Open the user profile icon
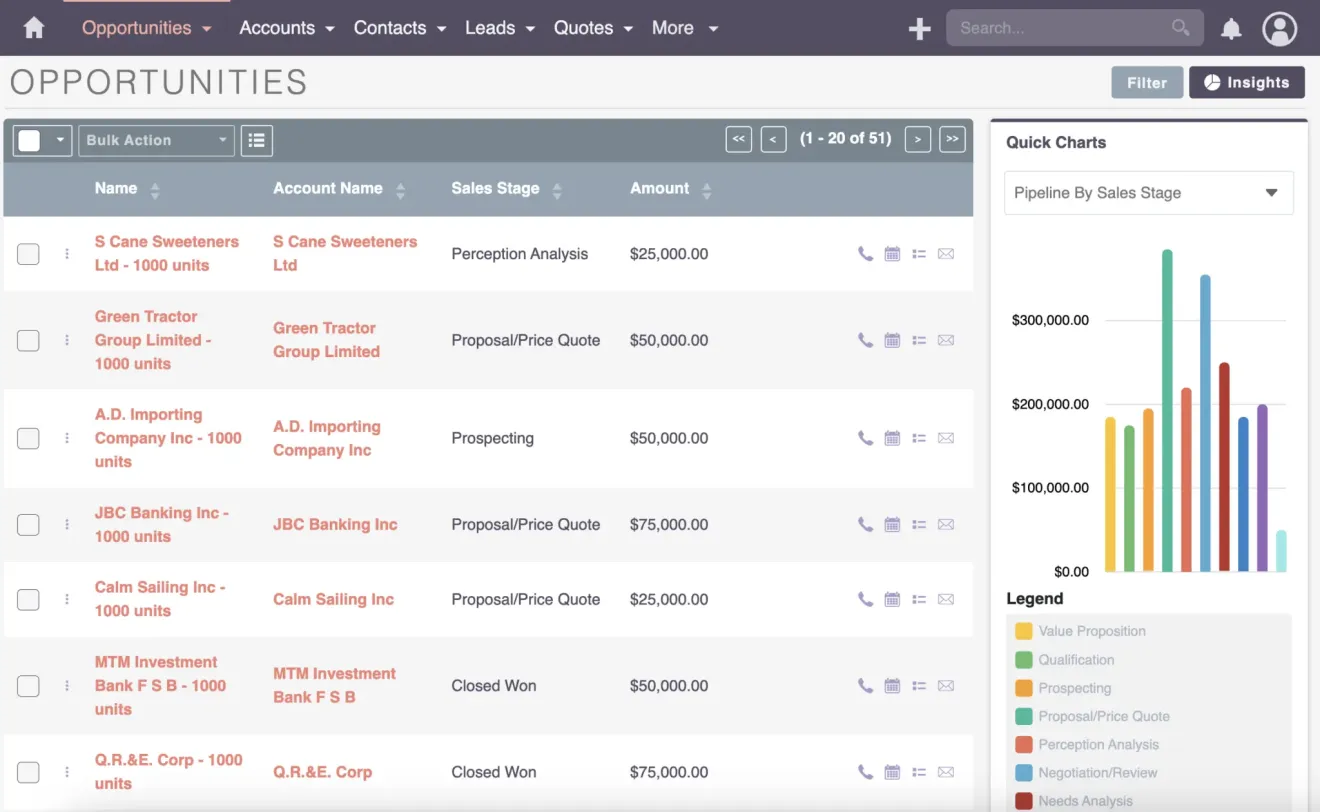The width and height of the screenshot is (1320, 812). click(1280, 28)
